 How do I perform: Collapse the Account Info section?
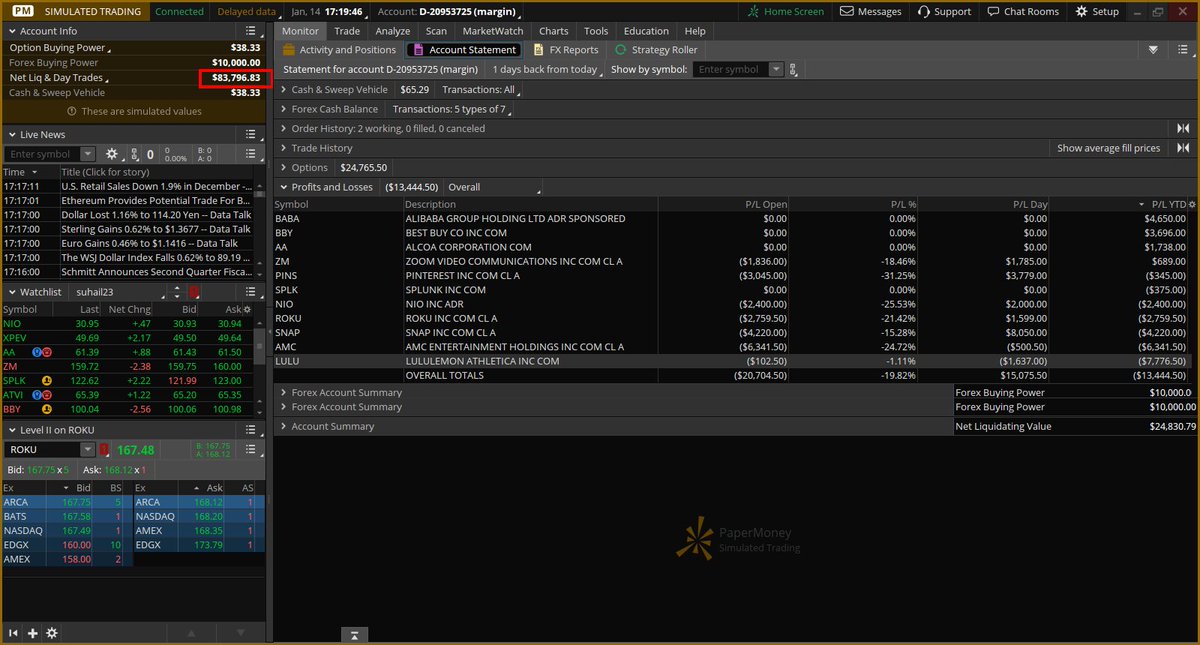(10, 31)
